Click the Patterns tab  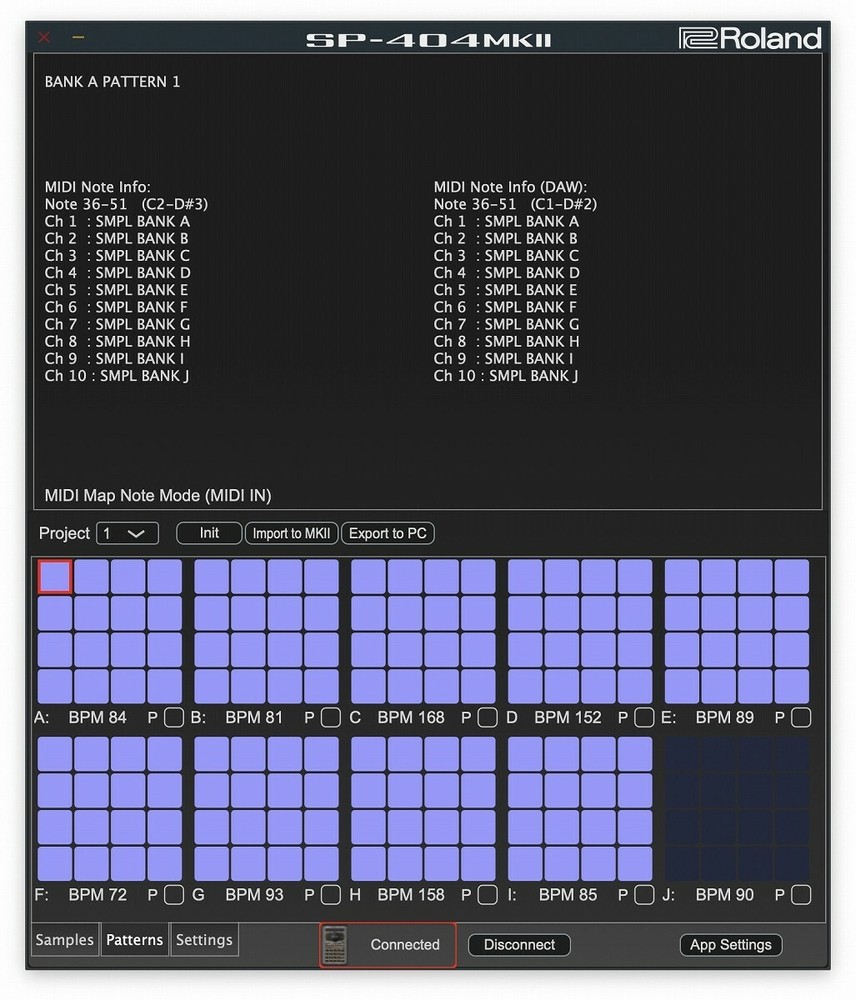(134, 940)
